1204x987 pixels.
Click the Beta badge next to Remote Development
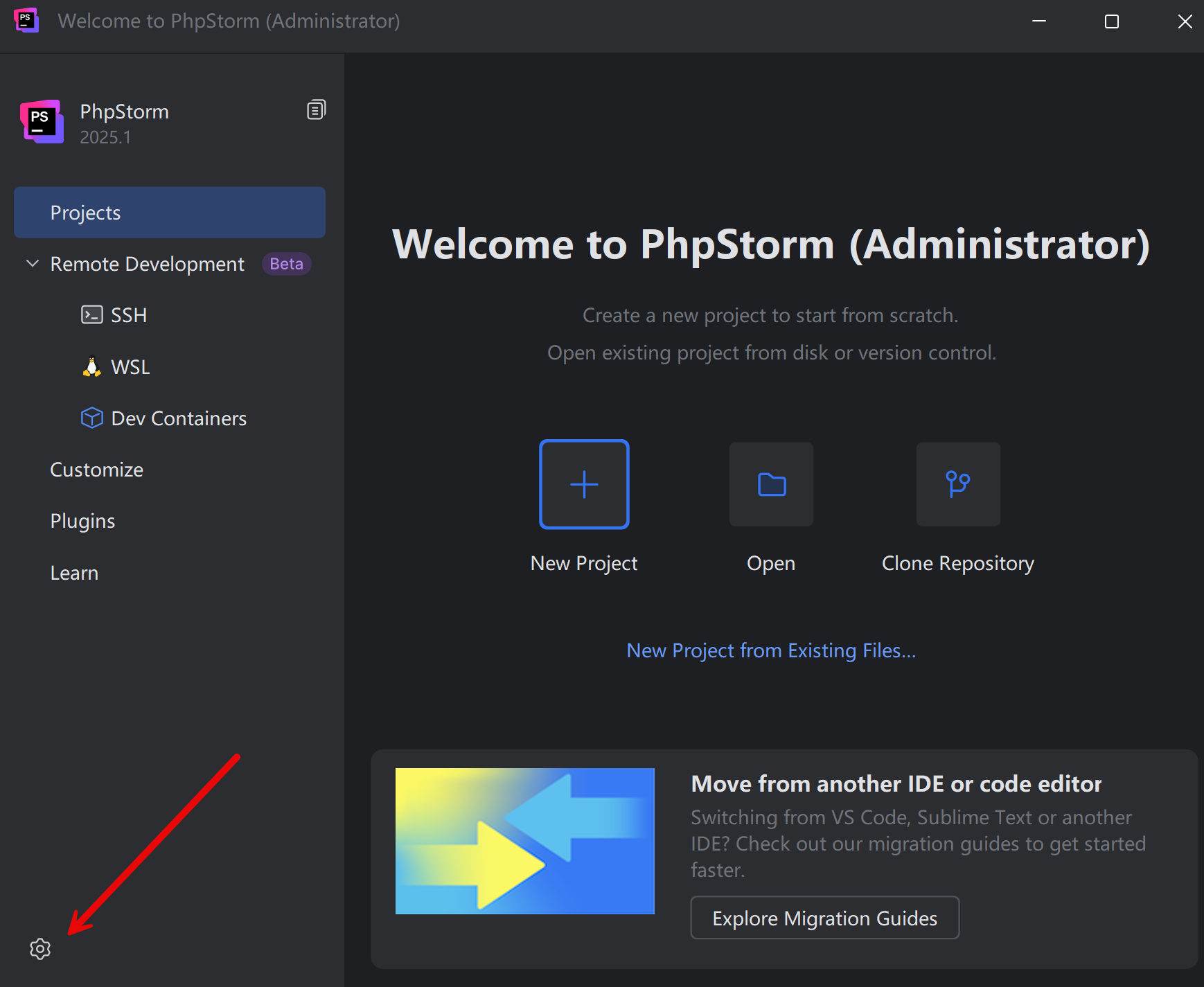pyautogui.click(x=286, y=264)
